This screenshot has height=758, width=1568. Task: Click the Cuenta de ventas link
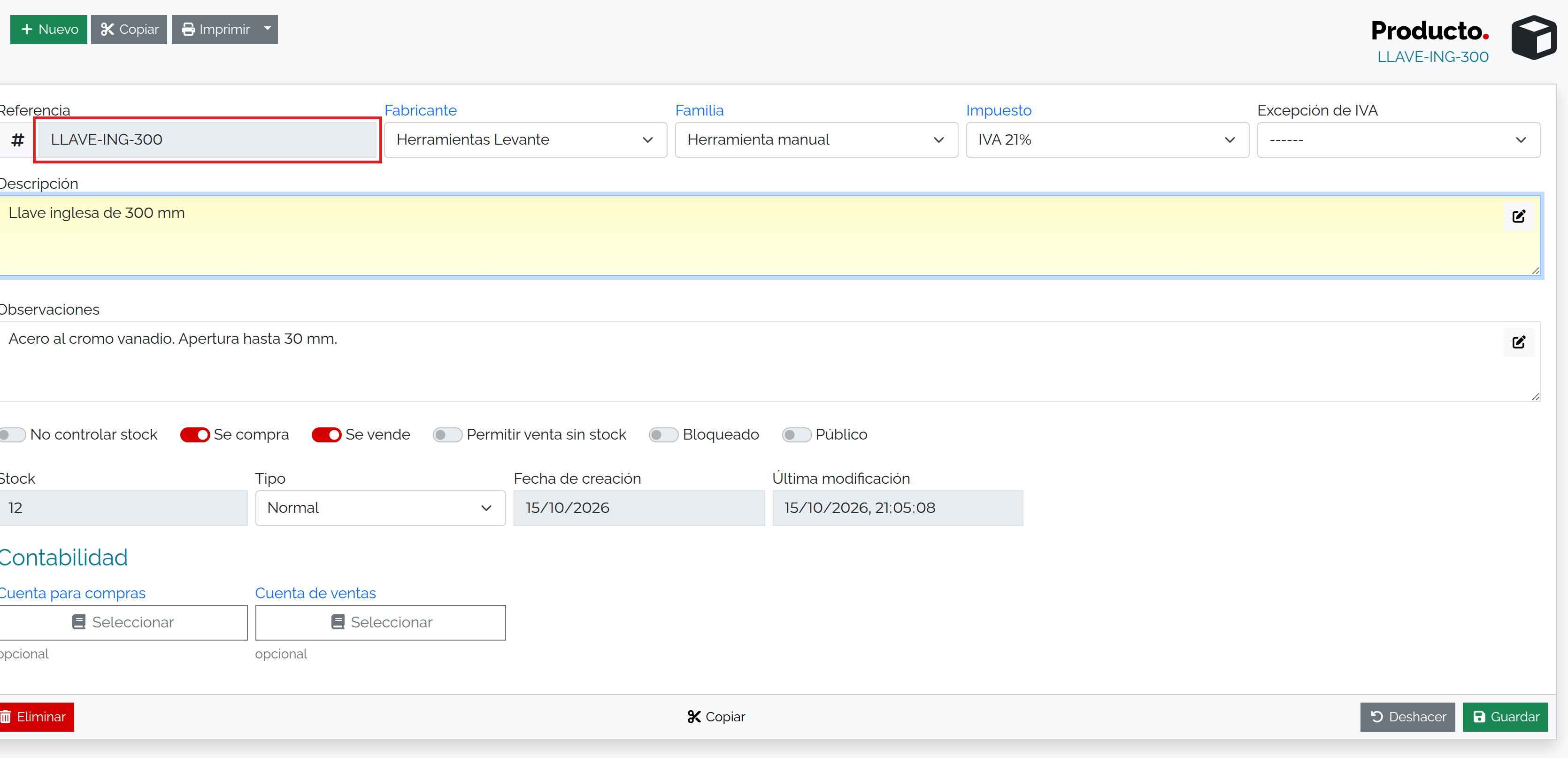point(315,593)
